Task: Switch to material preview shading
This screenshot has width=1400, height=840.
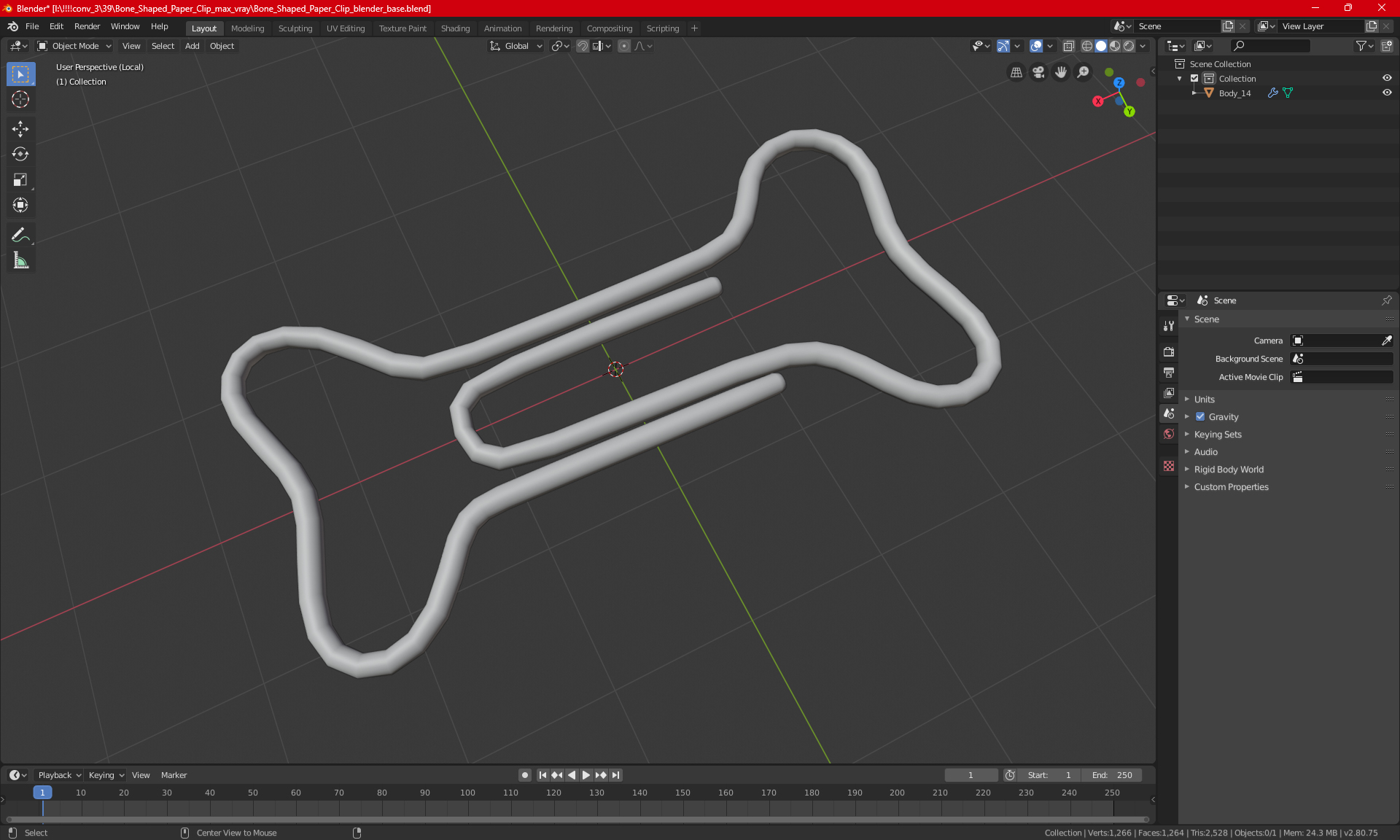Action: tap(1115, 46)
